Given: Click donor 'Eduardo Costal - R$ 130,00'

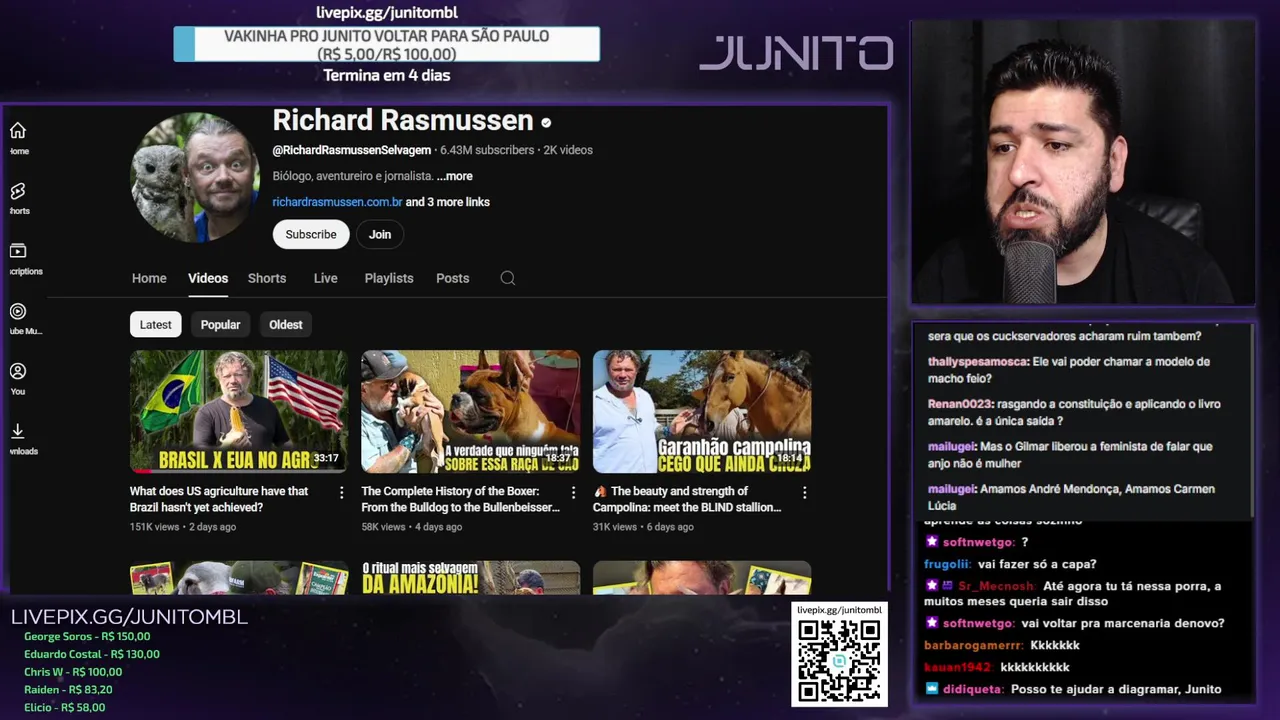Looking at the screenshot, I should click(x=92, y=654).
